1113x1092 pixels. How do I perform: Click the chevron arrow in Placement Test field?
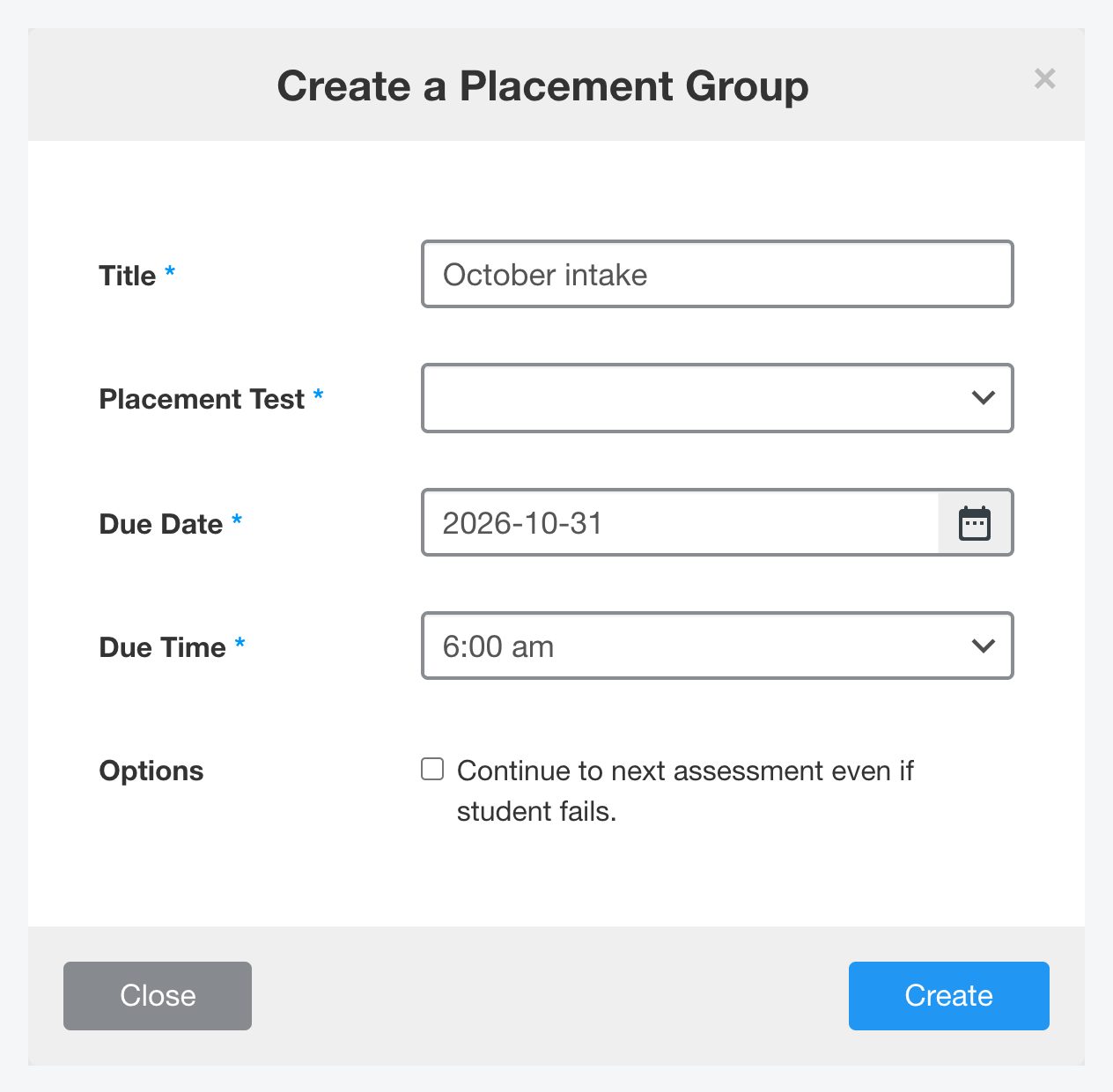pos(984,398)
